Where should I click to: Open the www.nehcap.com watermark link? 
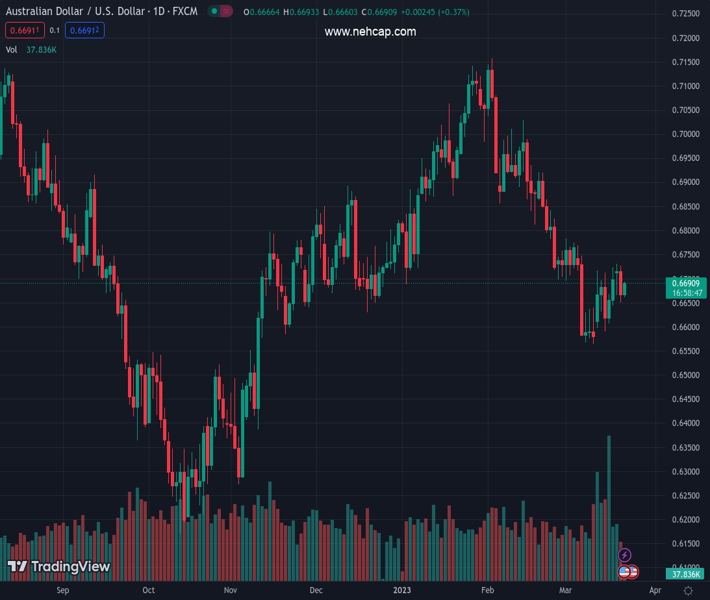point(370,32)
